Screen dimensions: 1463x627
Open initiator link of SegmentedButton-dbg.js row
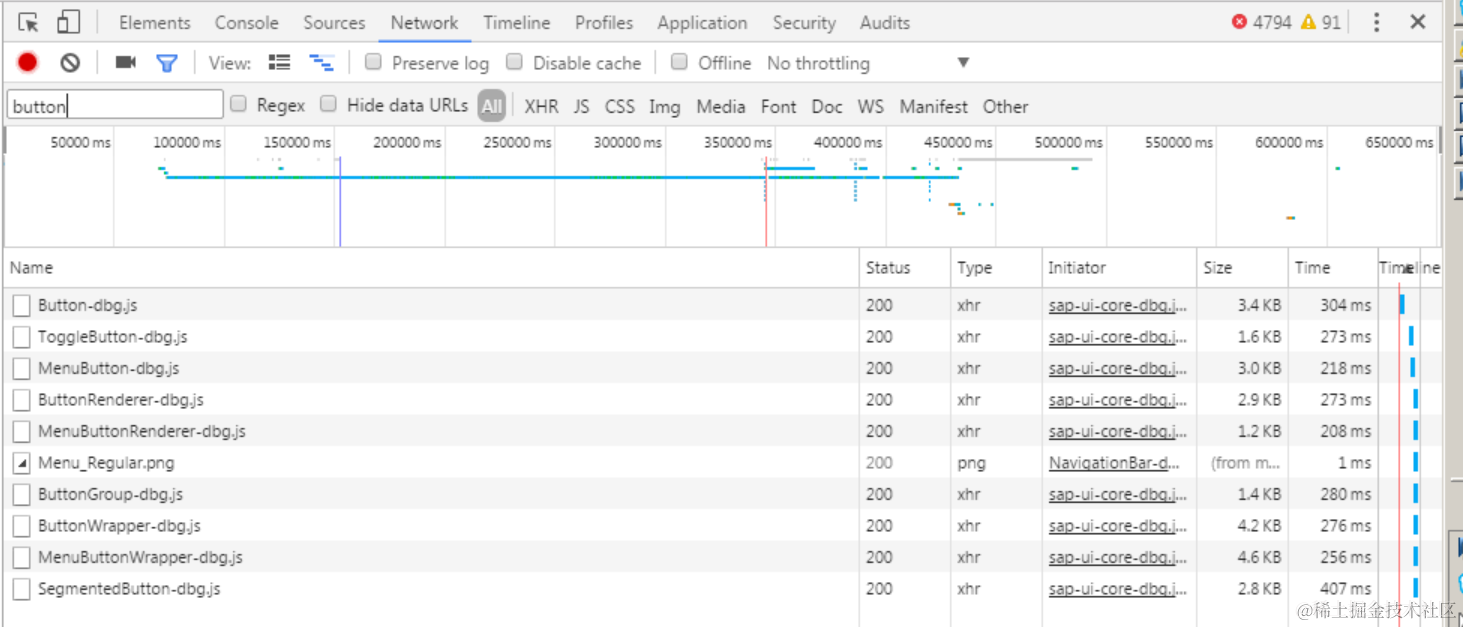click(1118, 589)
